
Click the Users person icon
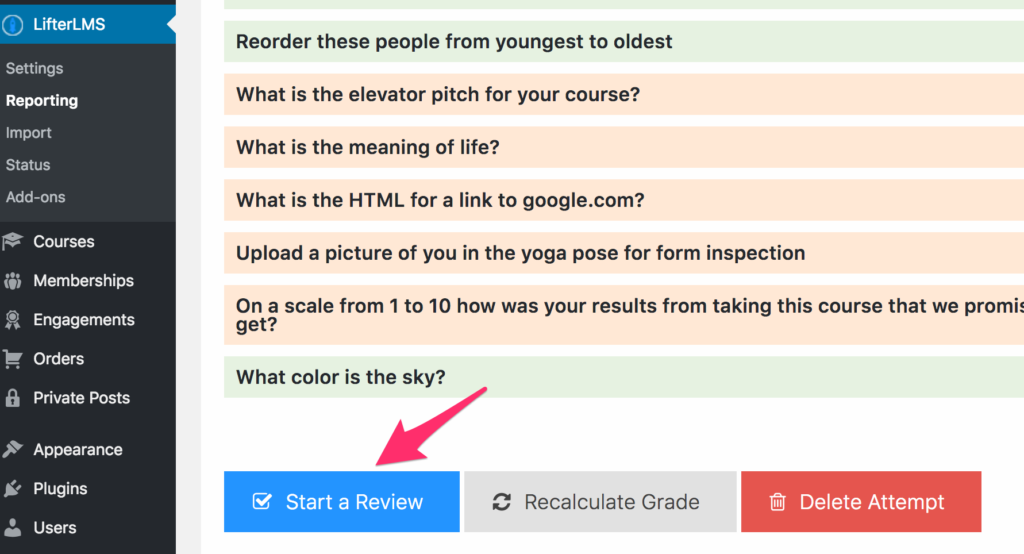pyautogui.click(x=12, y=527)
